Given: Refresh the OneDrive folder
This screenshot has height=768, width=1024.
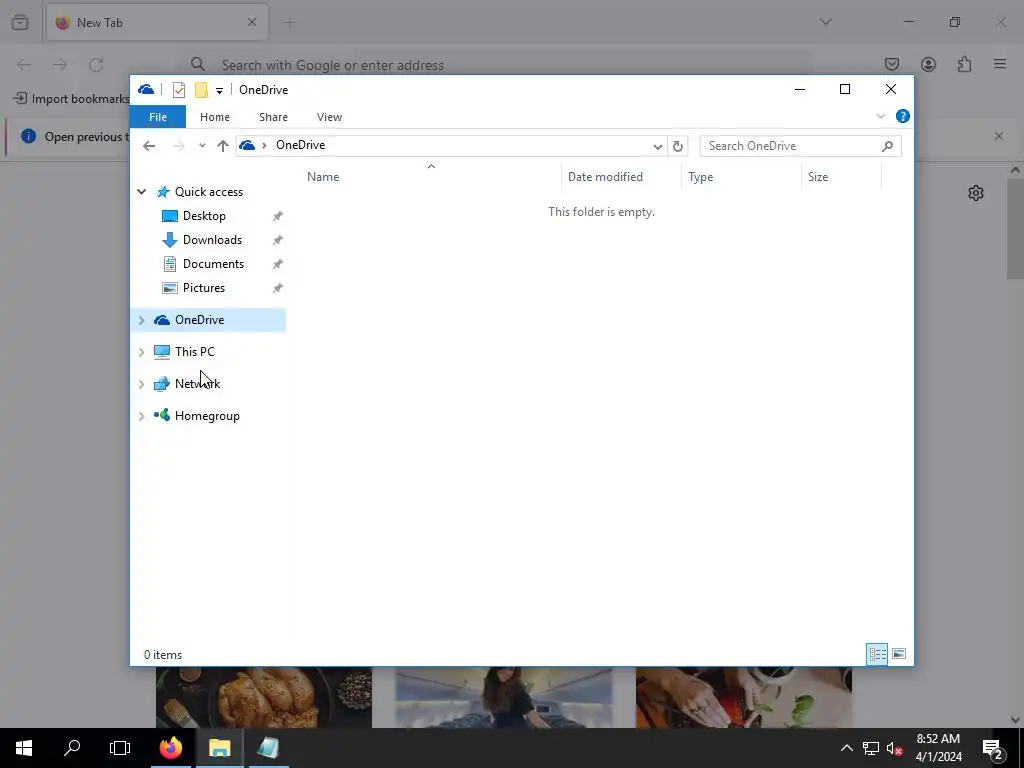Looking at the screenshot, I should coord(678,146).
